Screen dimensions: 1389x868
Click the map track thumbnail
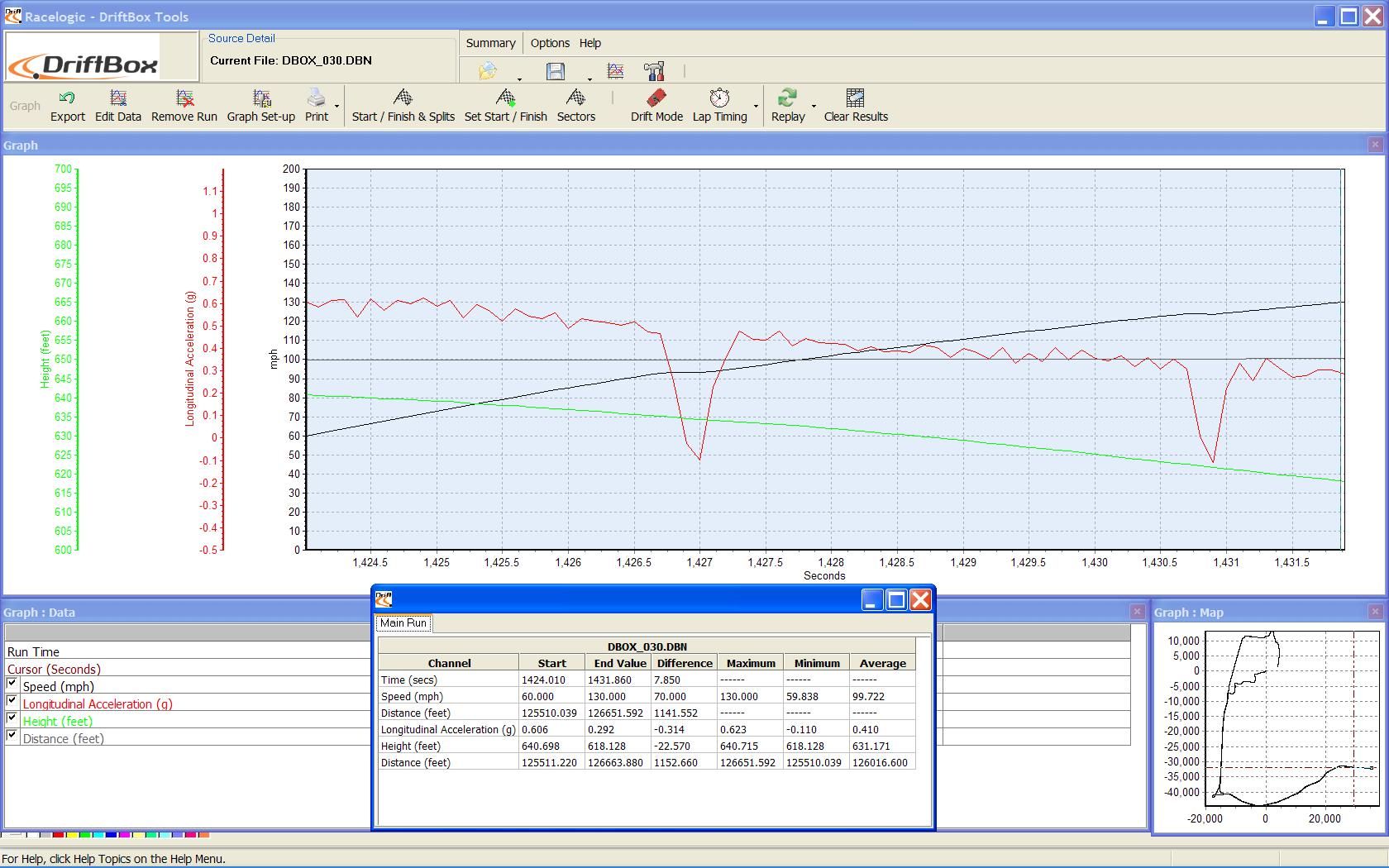(x=1292, y=718)
